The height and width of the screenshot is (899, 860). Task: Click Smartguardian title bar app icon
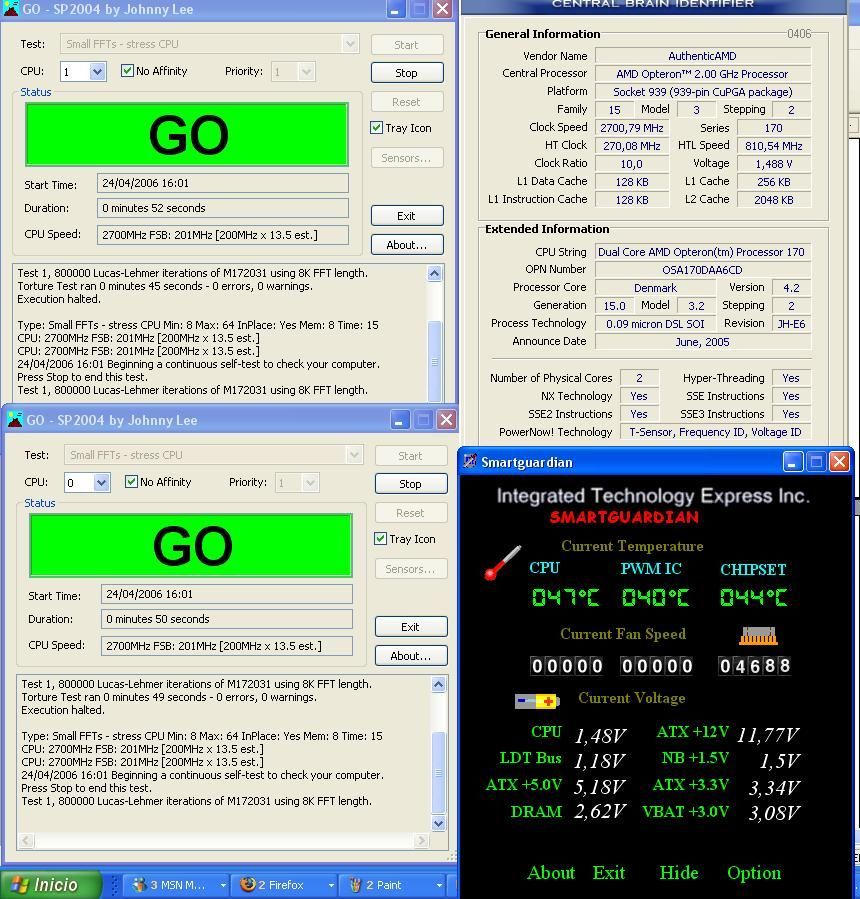469,462
